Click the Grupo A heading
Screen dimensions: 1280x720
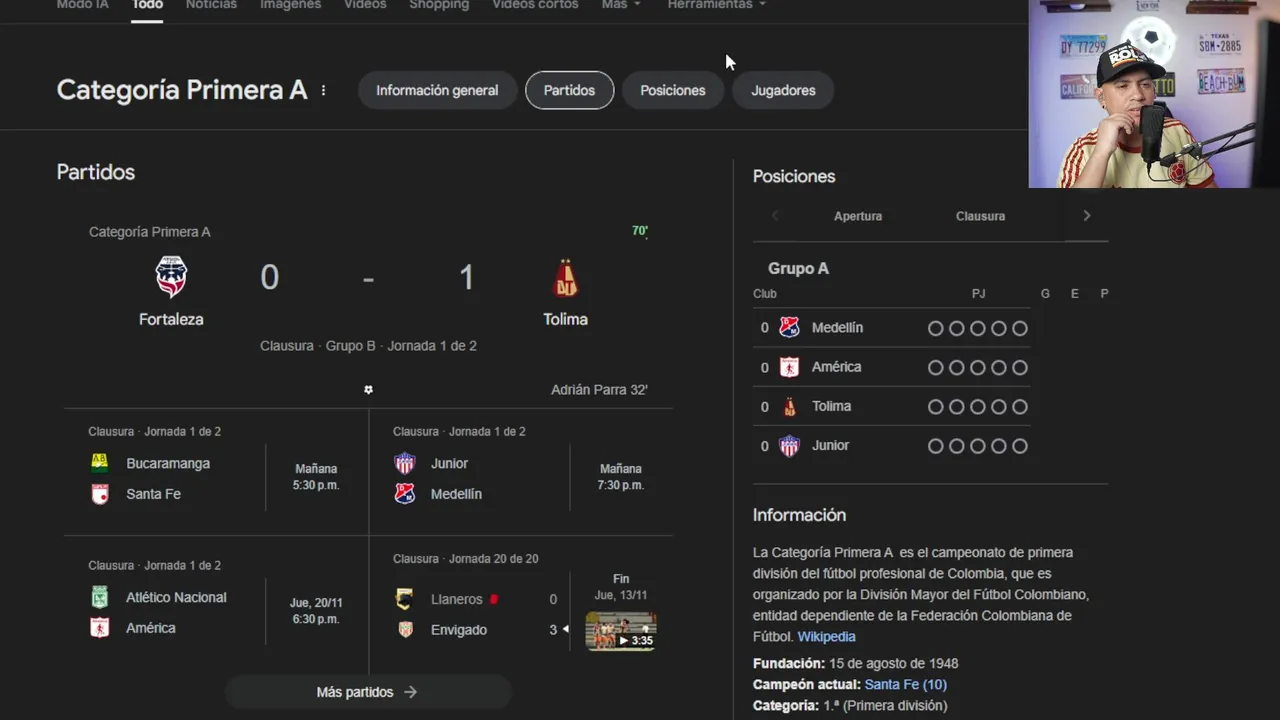pos(798,269)
